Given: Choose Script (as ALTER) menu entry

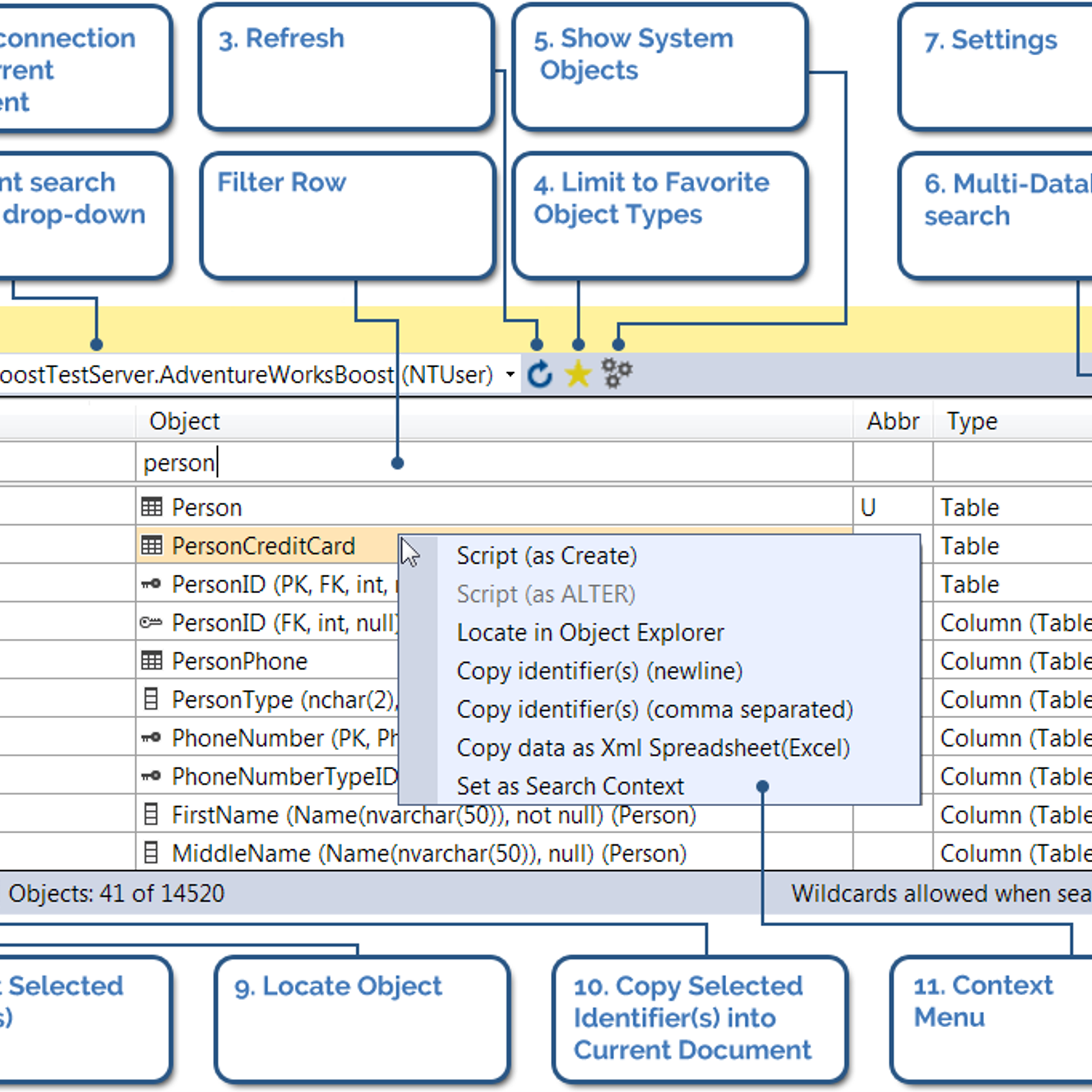Looking at the screenshot, I should (546, 594).
